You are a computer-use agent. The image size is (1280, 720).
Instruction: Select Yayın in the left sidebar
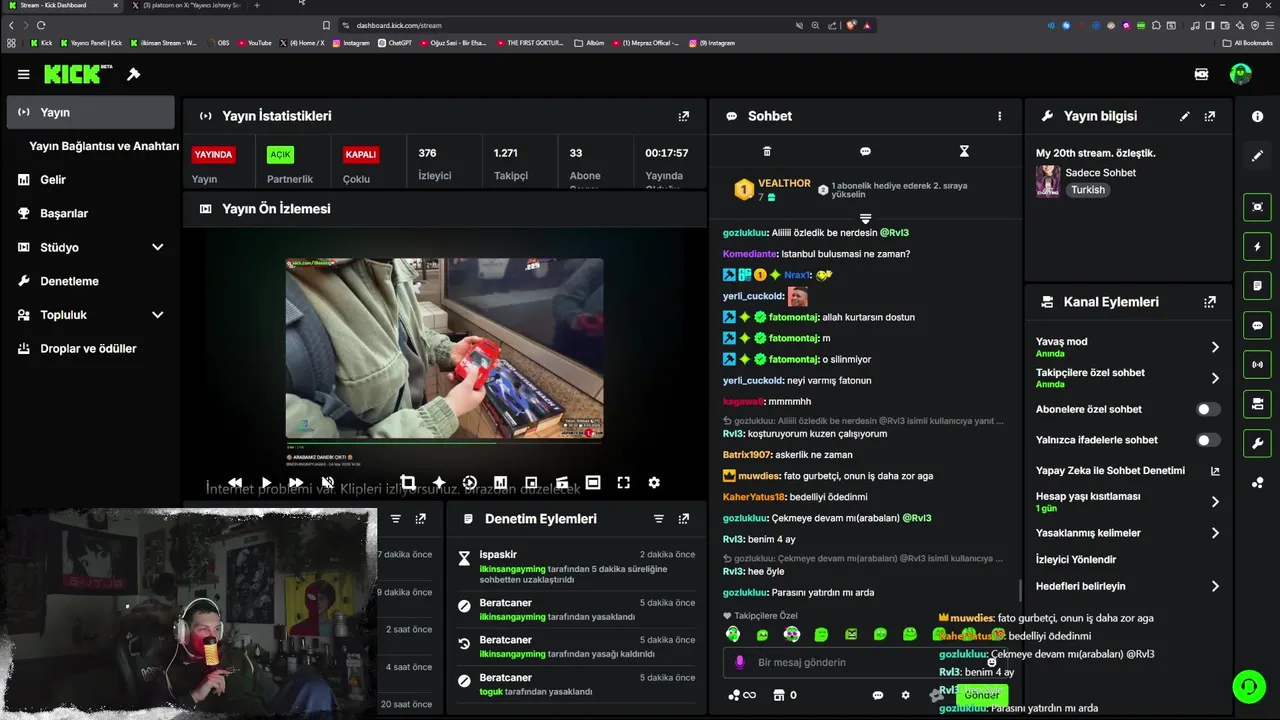(x=90, y=112)
